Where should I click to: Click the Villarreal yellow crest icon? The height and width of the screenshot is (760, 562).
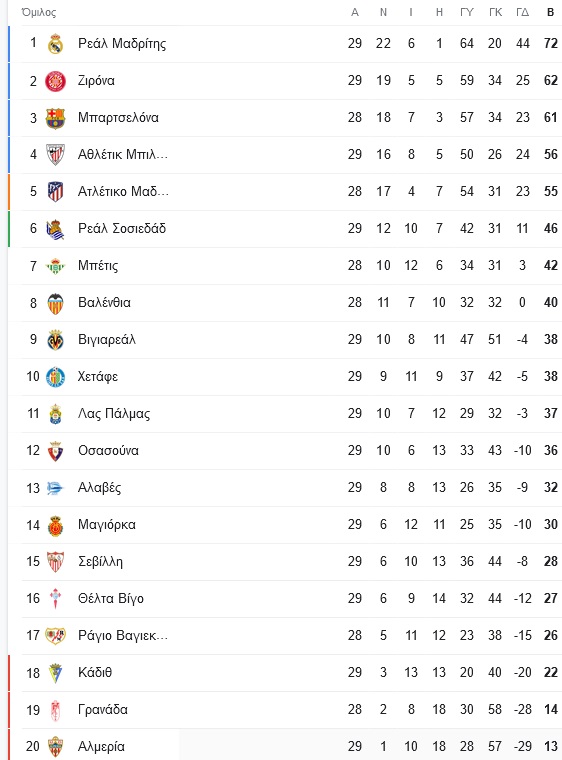(55, 340)
